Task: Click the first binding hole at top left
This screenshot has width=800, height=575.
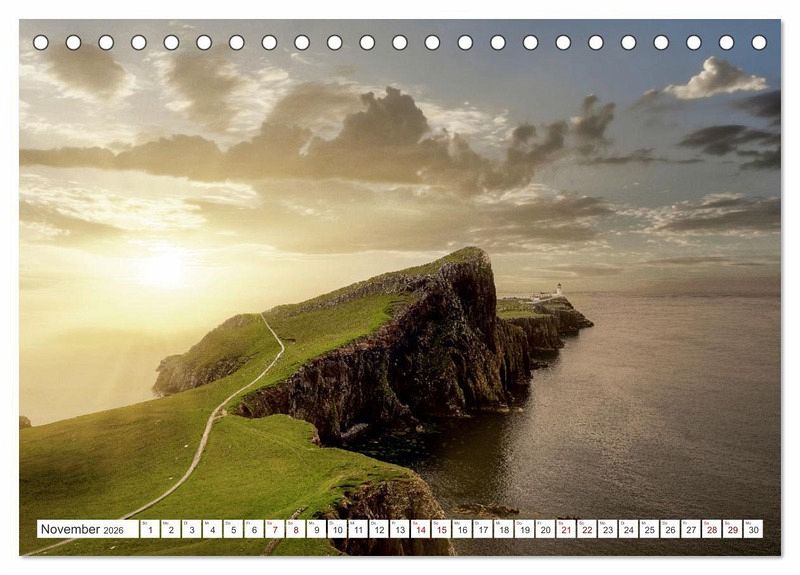Action: click(41, 43)
